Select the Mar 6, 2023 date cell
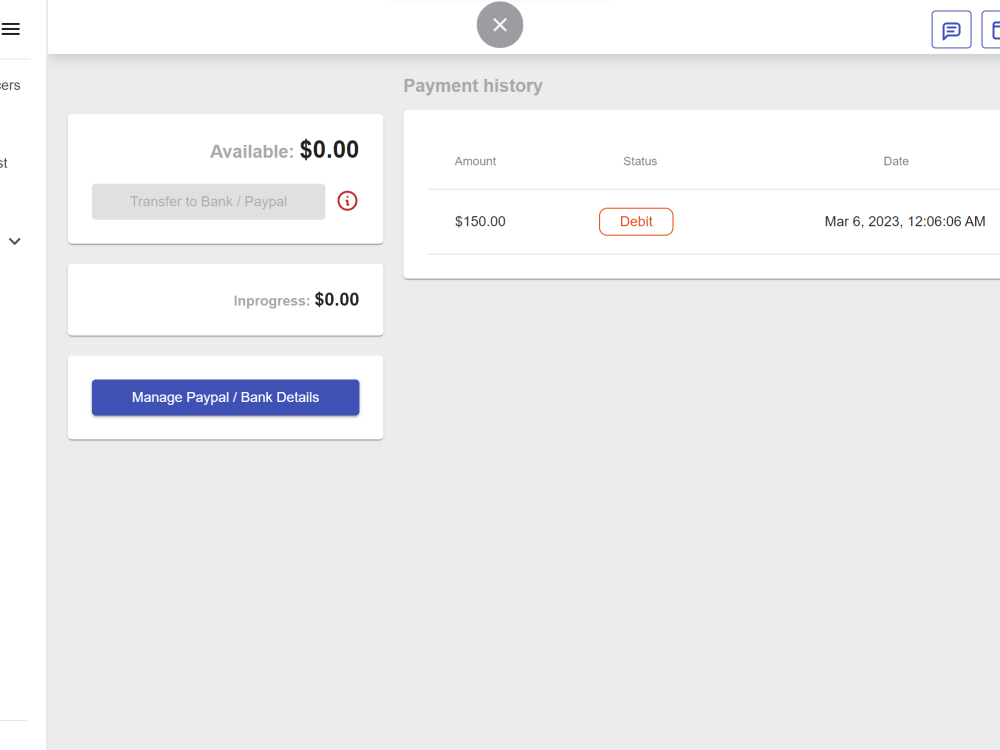This screenshot has height=750, width=1000. pyautogui.click(x=904, y=221)
